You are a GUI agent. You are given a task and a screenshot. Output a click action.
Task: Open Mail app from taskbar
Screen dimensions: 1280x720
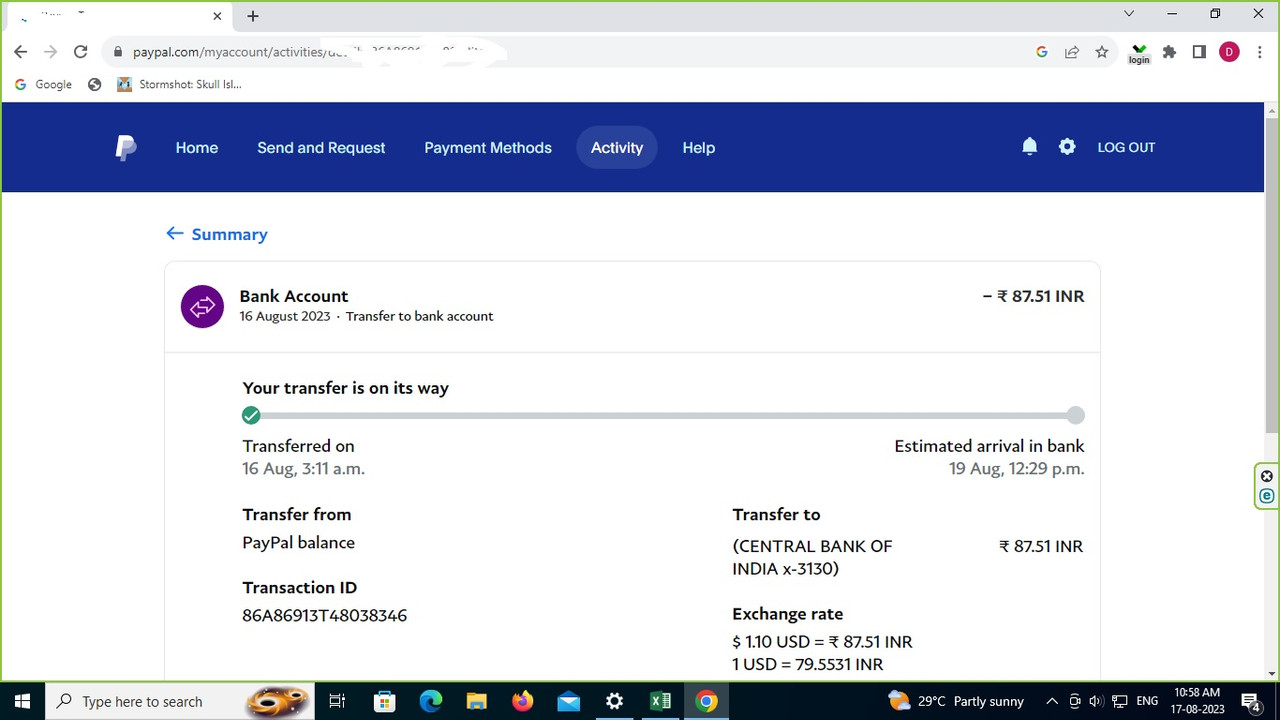pos(568,701)
